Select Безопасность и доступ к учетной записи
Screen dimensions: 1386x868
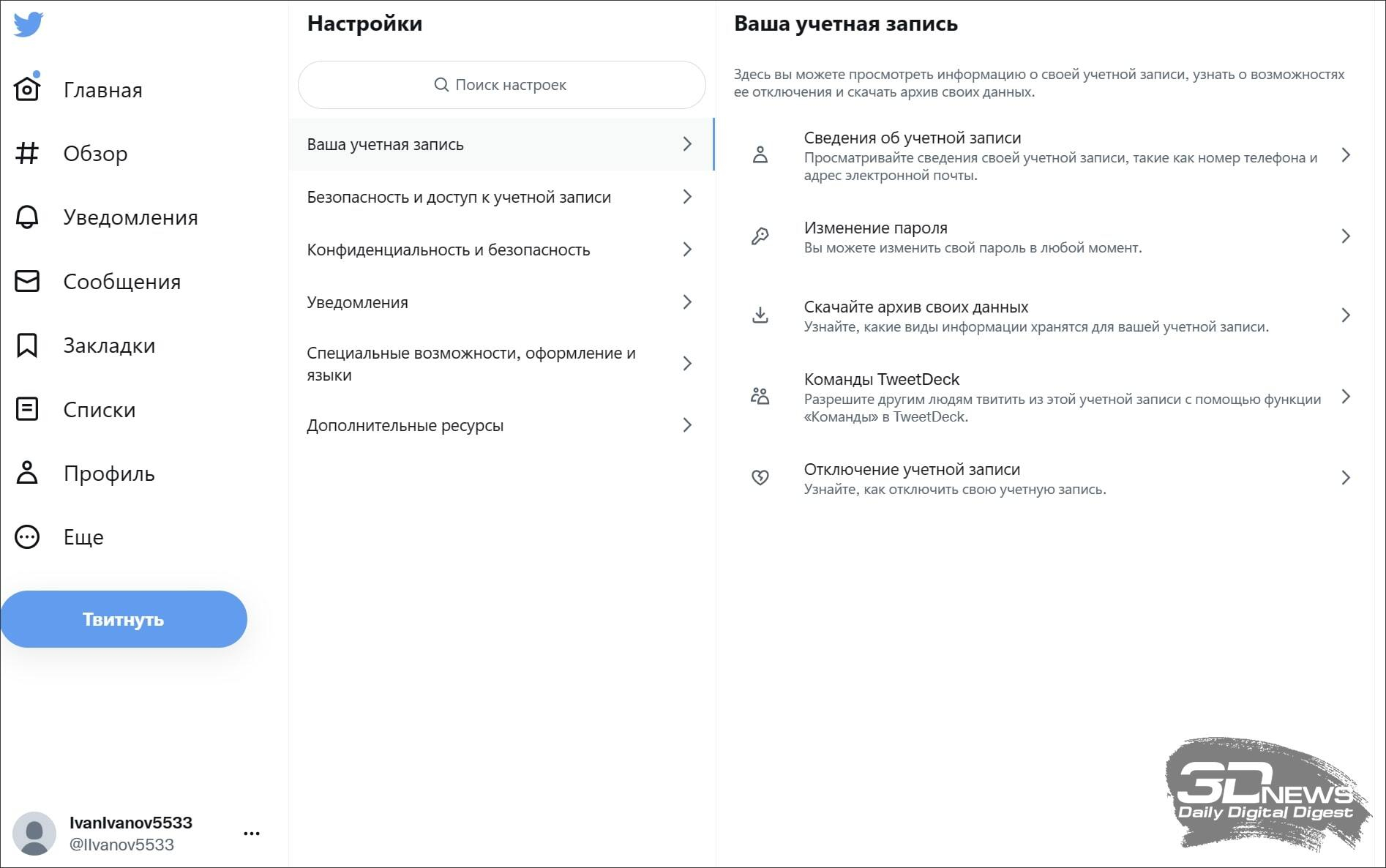tap(501, 197)
